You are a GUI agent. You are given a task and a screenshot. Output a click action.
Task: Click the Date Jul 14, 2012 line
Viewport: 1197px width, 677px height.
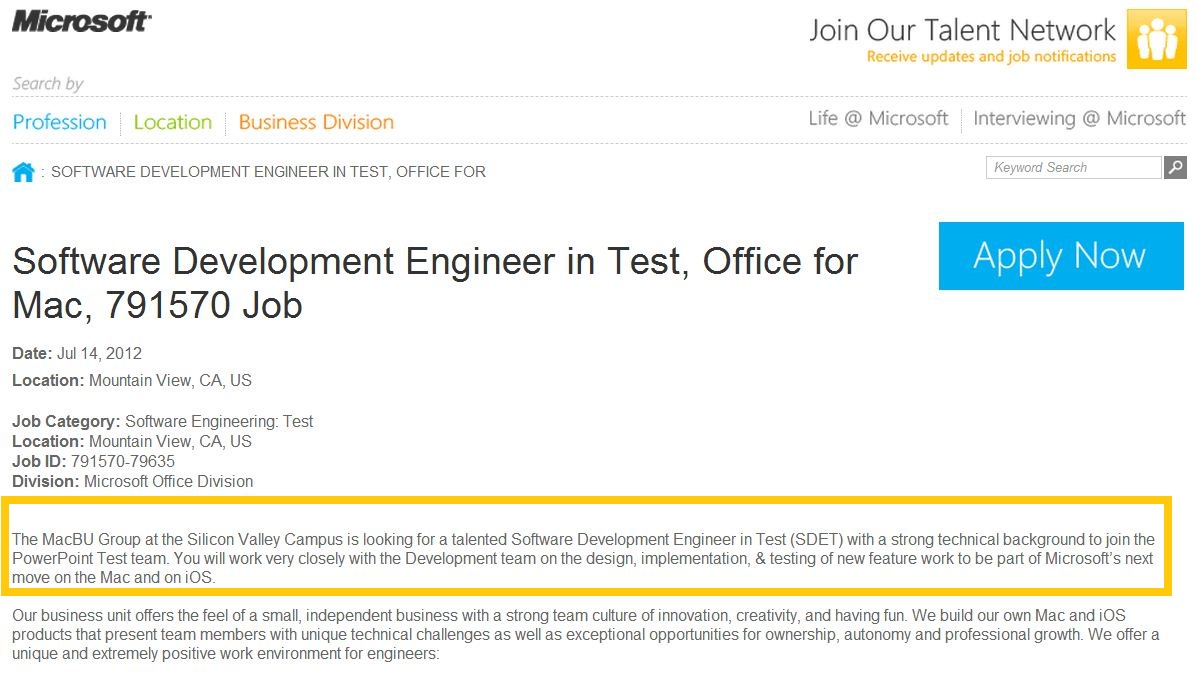77,353
